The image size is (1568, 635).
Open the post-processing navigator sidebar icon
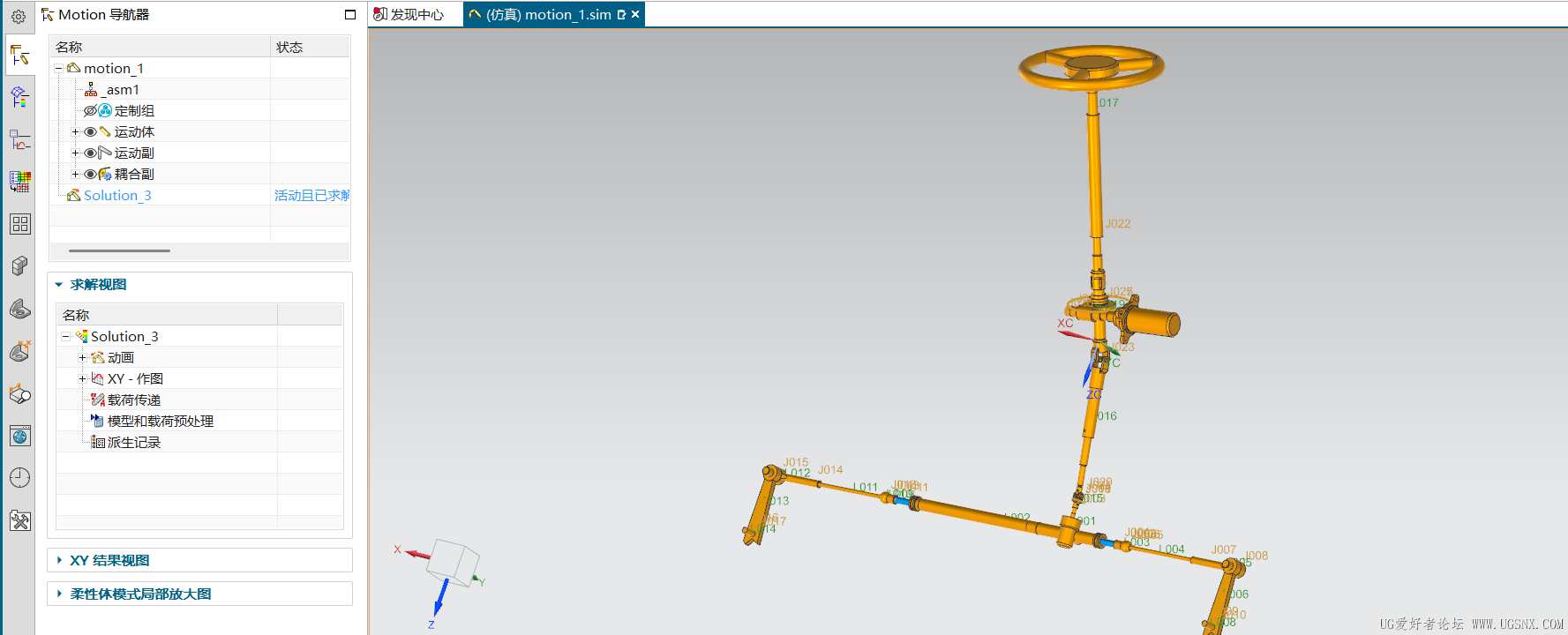pyautogui.click(x=19, y=96)
